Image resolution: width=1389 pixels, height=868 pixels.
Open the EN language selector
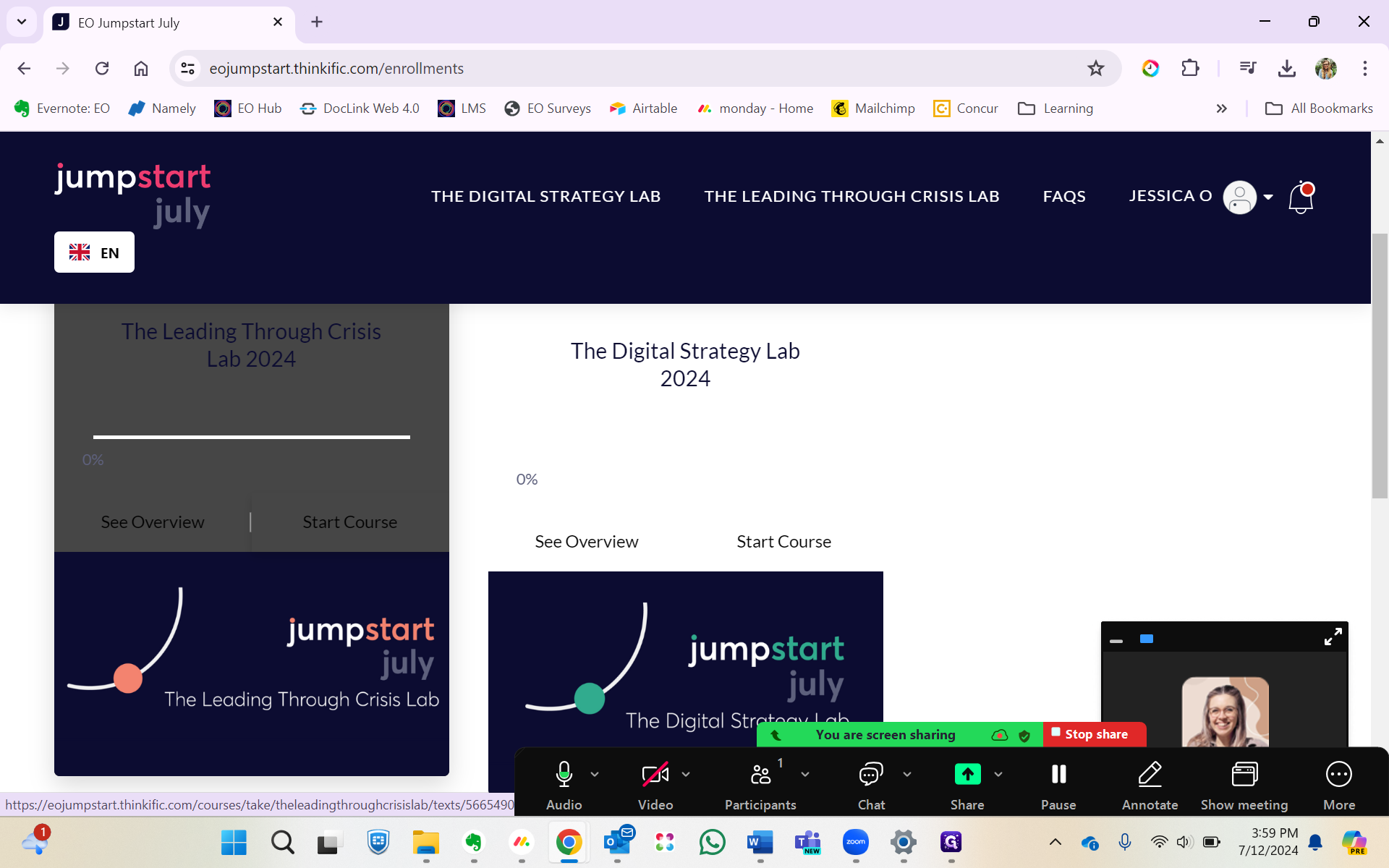coord(94,252)
